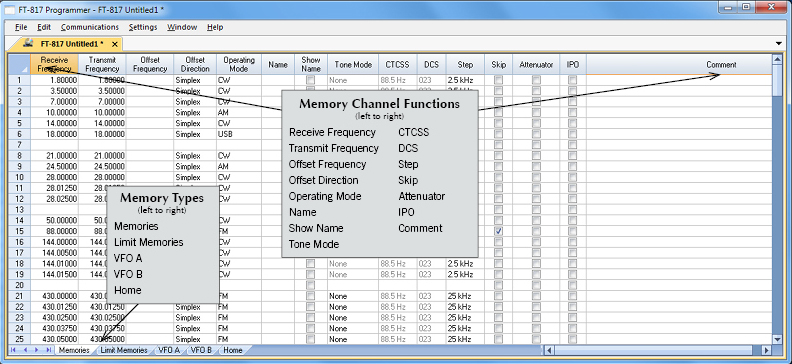Switch to the VFO B sheet tab
The width and height of the screenshot is (792, 364).
click(201, 350)
